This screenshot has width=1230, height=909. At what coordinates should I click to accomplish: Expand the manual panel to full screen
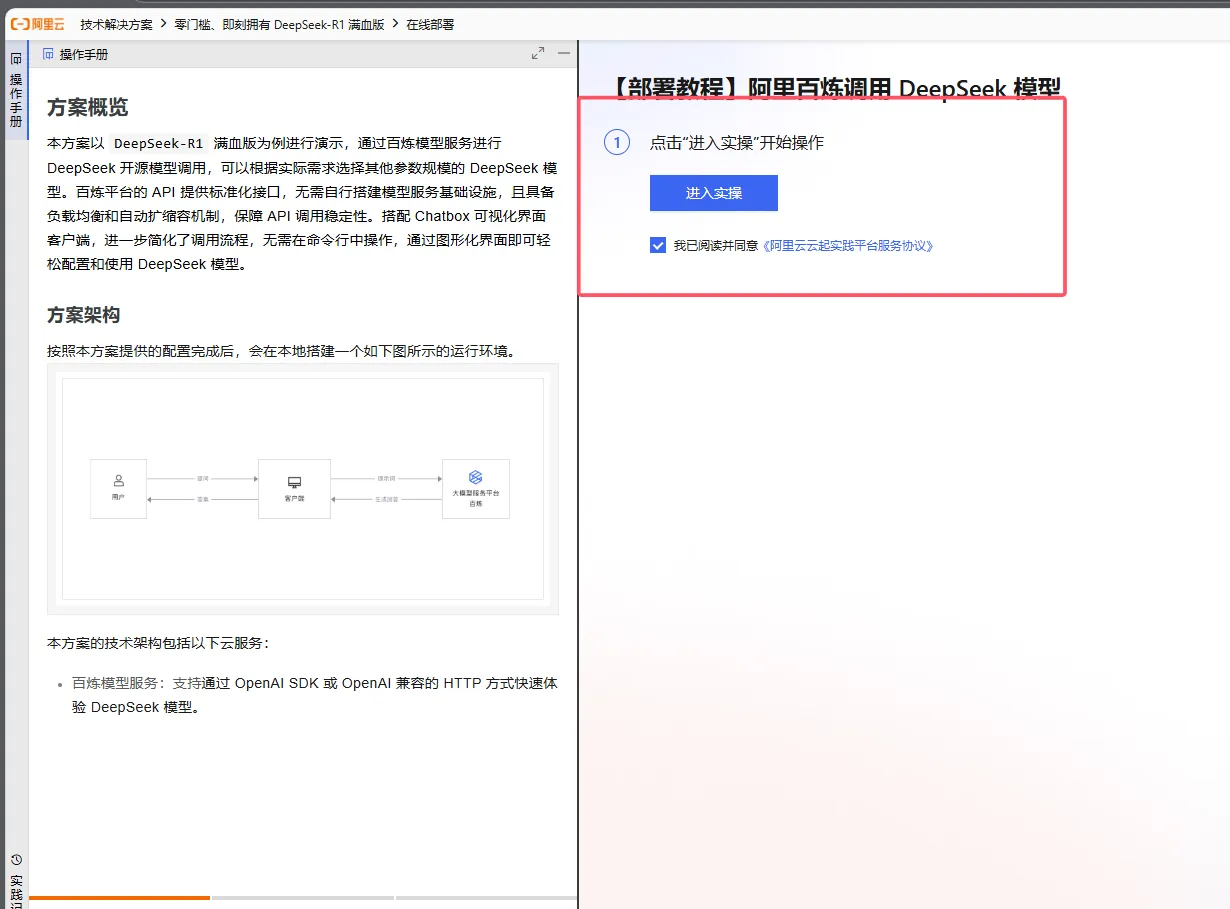pos(538,53)
